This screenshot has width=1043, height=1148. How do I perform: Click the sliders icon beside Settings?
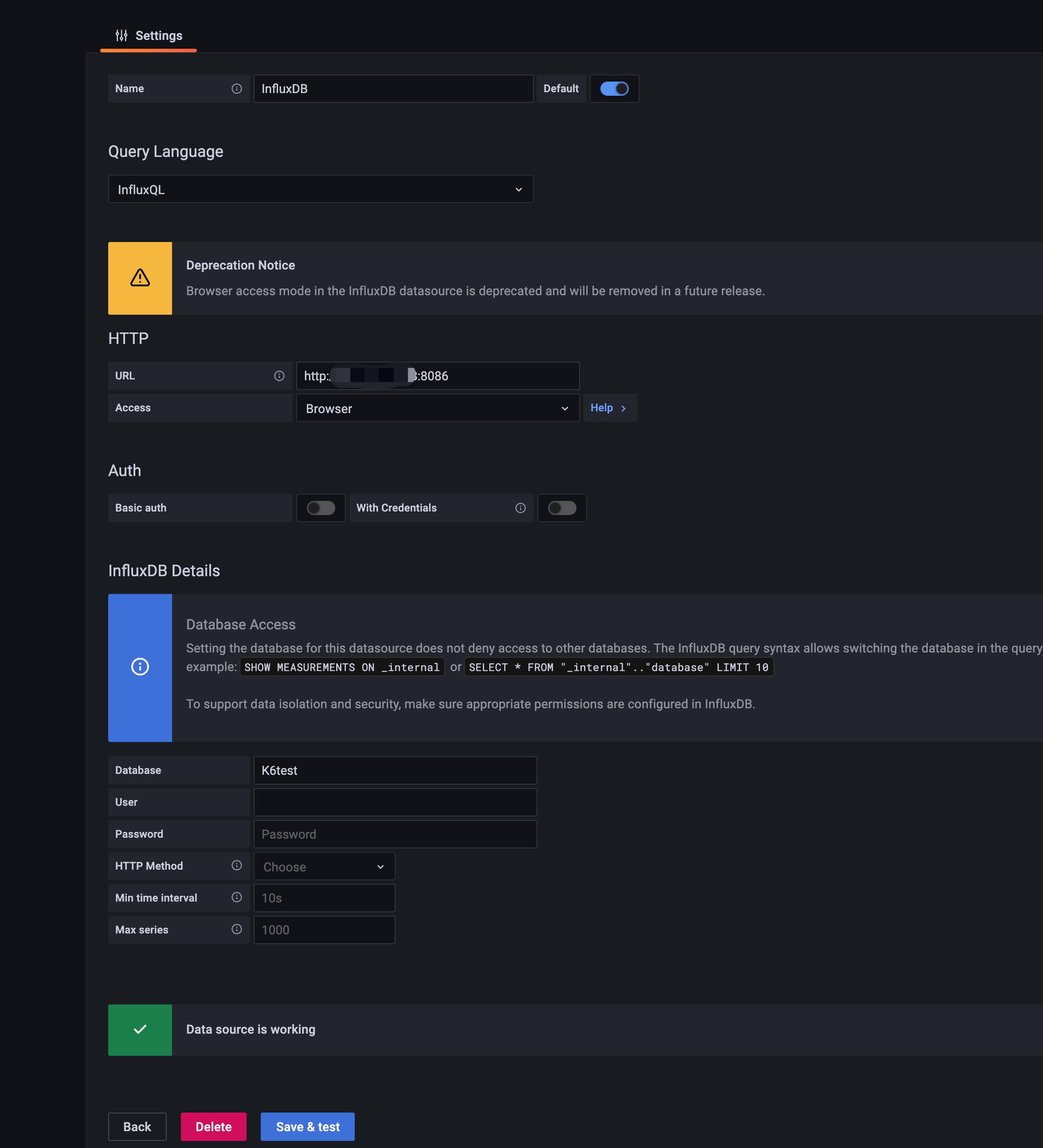click(x=122, y=36)
